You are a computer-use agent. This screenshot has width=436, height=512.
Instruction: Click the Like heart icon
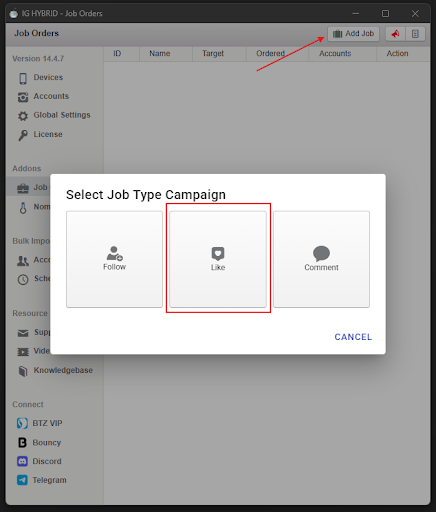(x=218, y=253)
